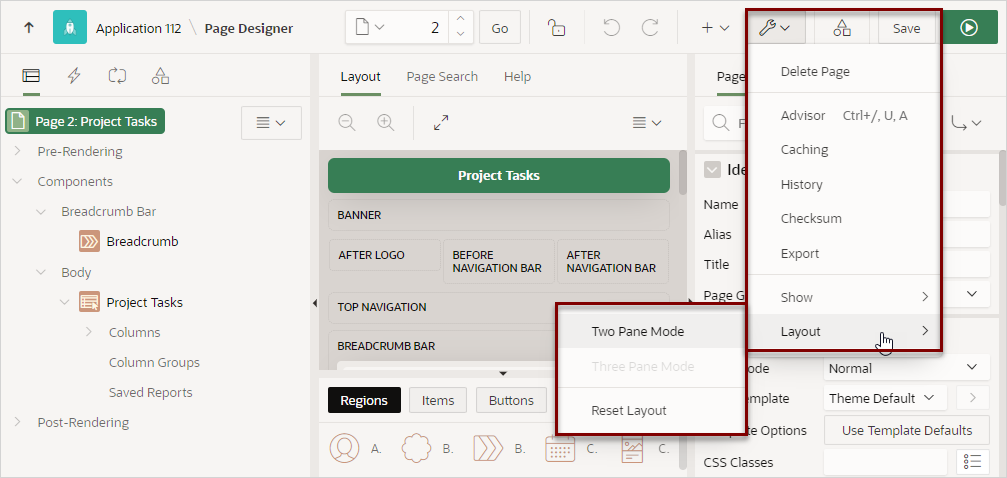1007x478 pixels.
Task: Click Use Template Defaults button
Action: 907,430
